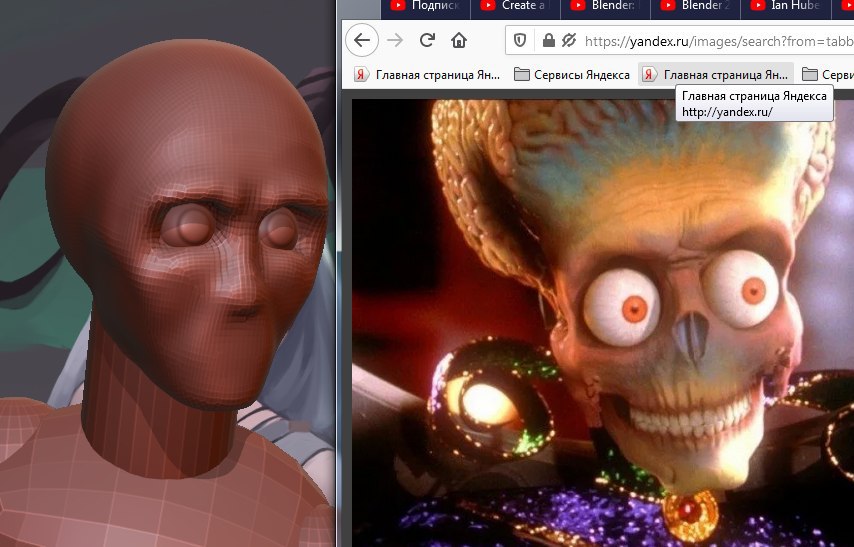
Task: Switch to the Create a YouTube tab
Action: point(515,7)
